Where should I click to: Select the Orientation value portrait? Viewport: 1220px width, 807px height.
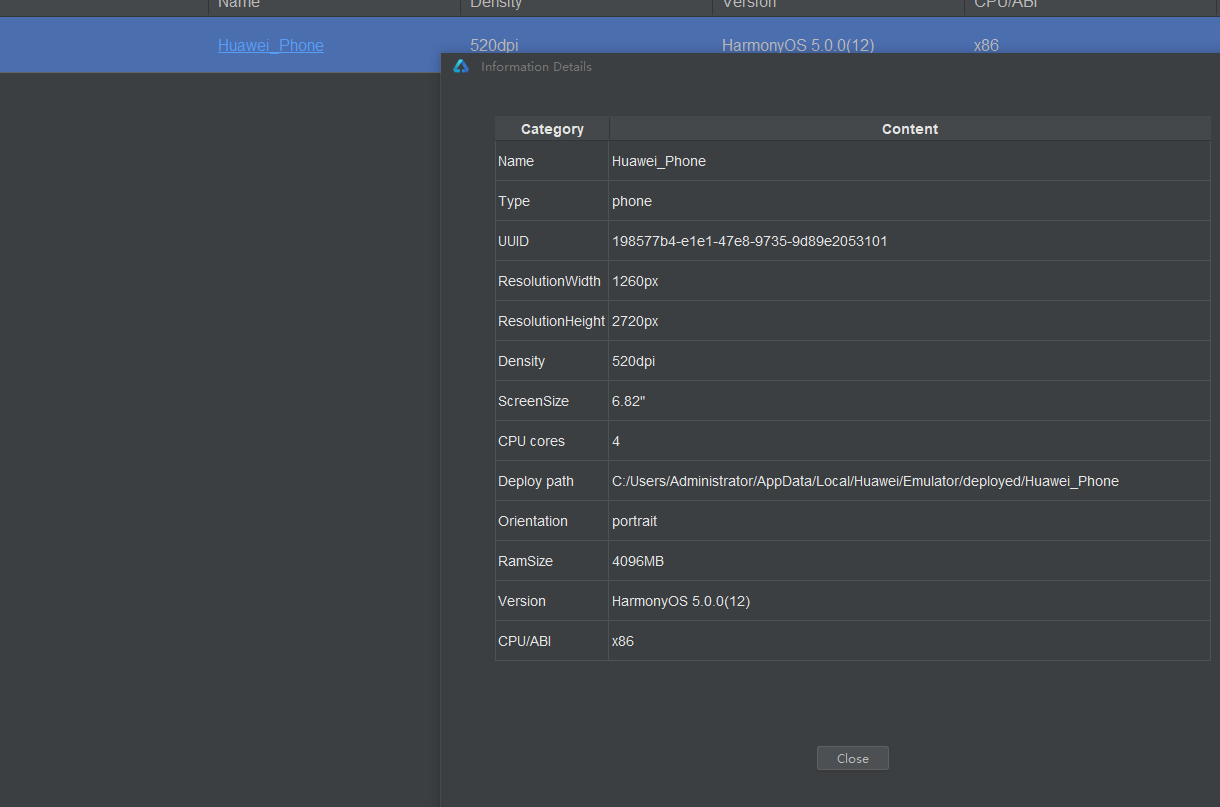[x=635, y=521]
